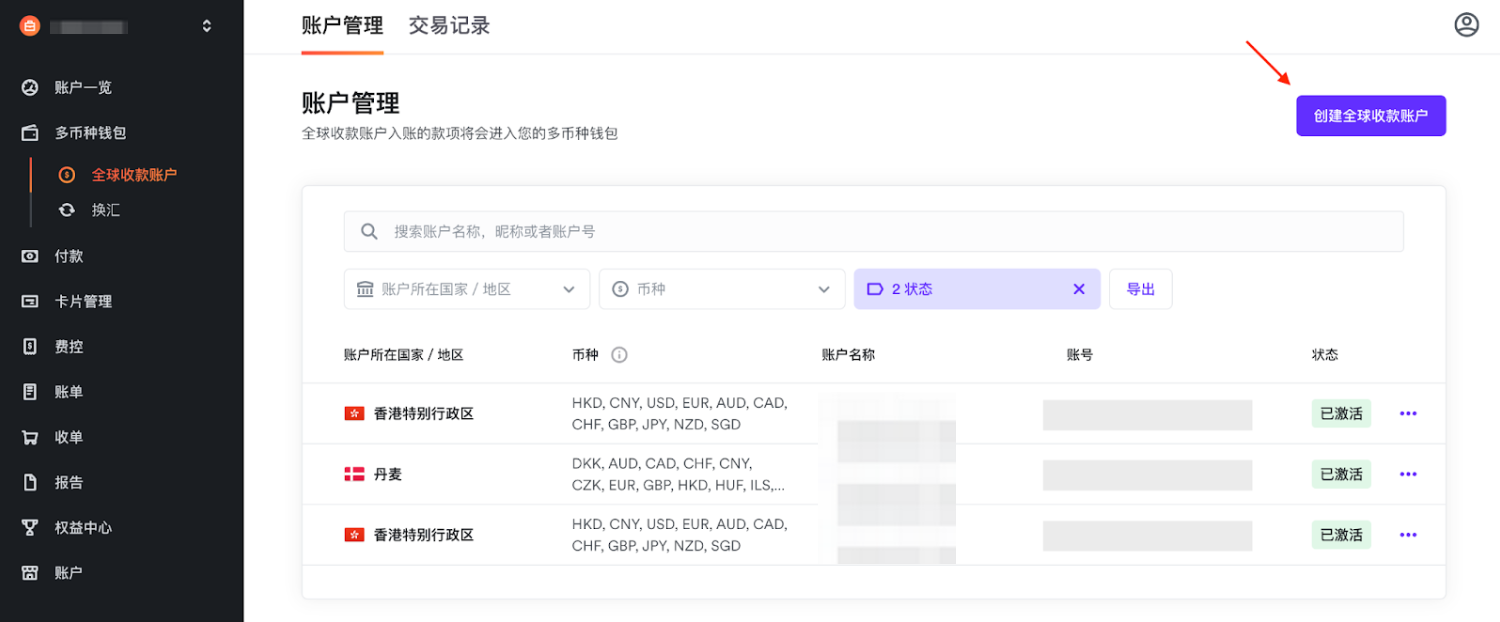Click the 权益中心 trophy icon

pos(30,527)
